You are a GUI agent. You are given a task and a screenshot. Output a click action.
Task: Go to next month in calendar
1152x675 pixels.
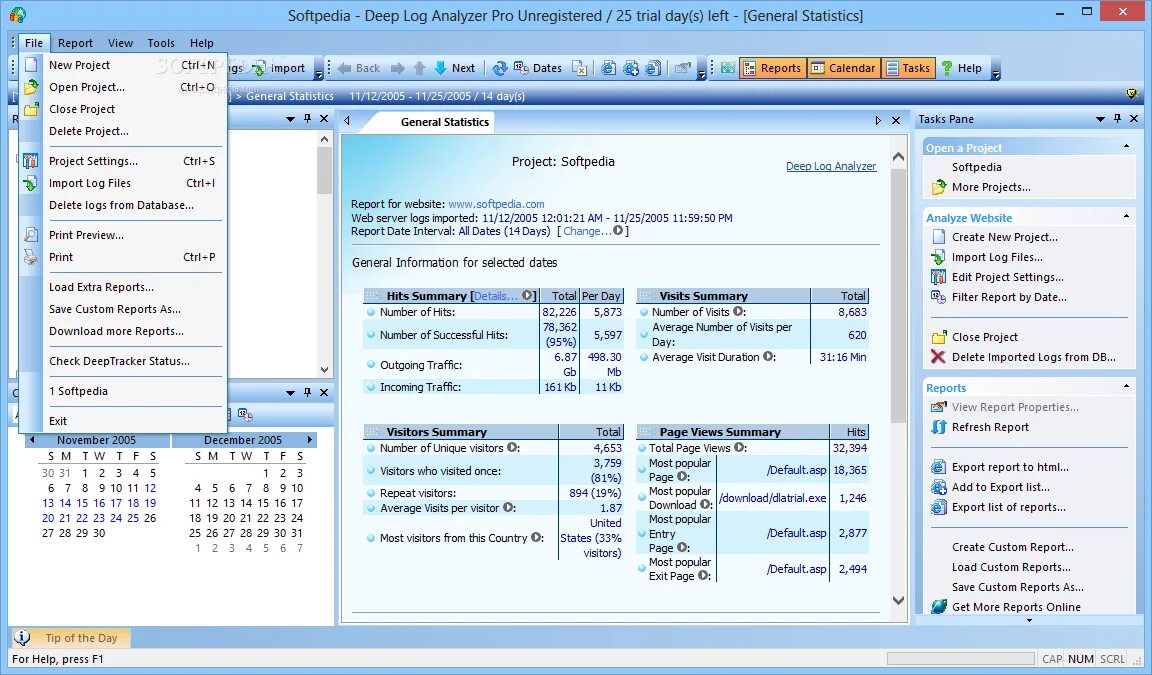tap(310, 440)
